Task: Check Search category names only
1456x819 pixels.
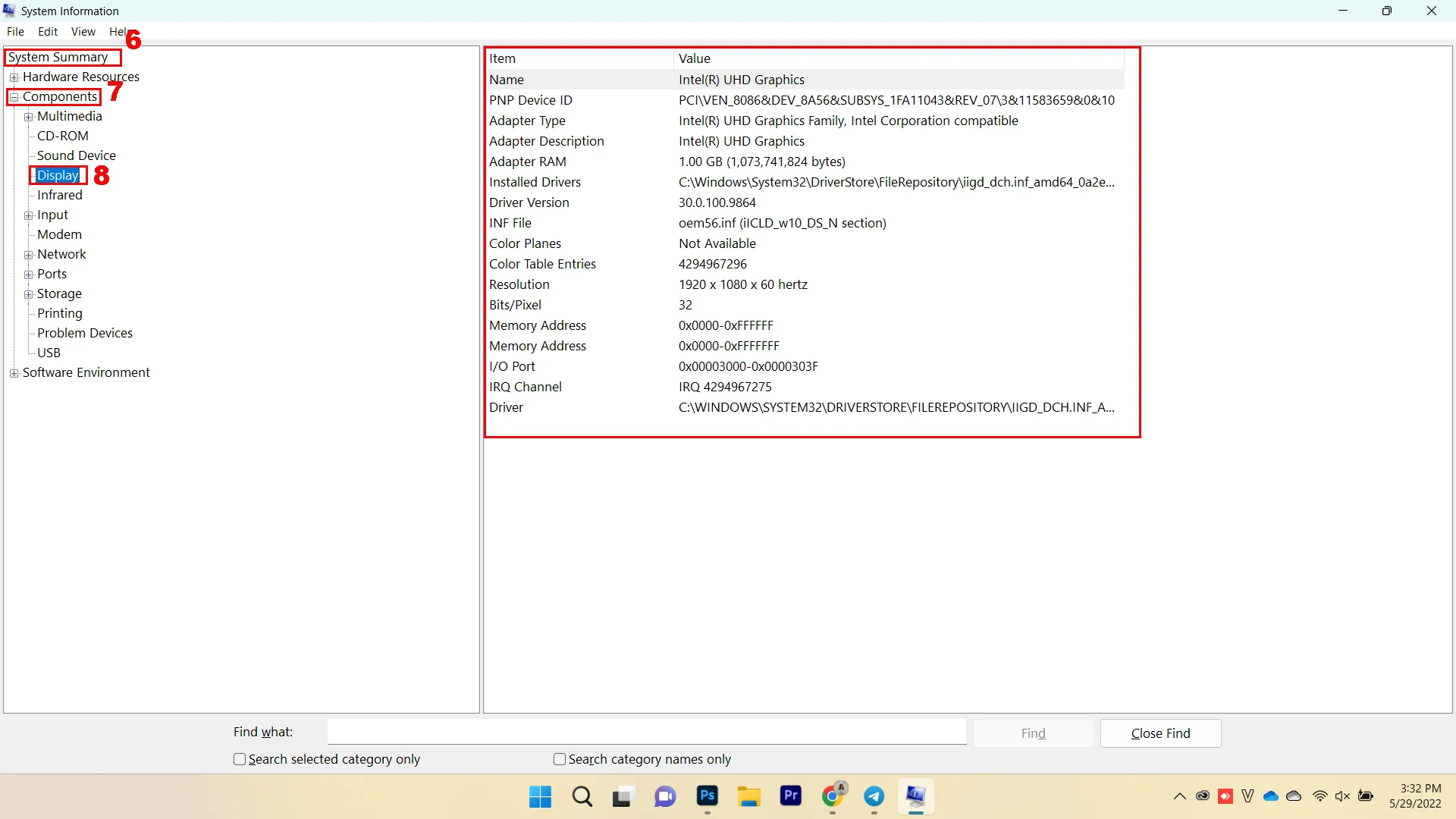Action: pyautogui.click(x=560, y=759)
